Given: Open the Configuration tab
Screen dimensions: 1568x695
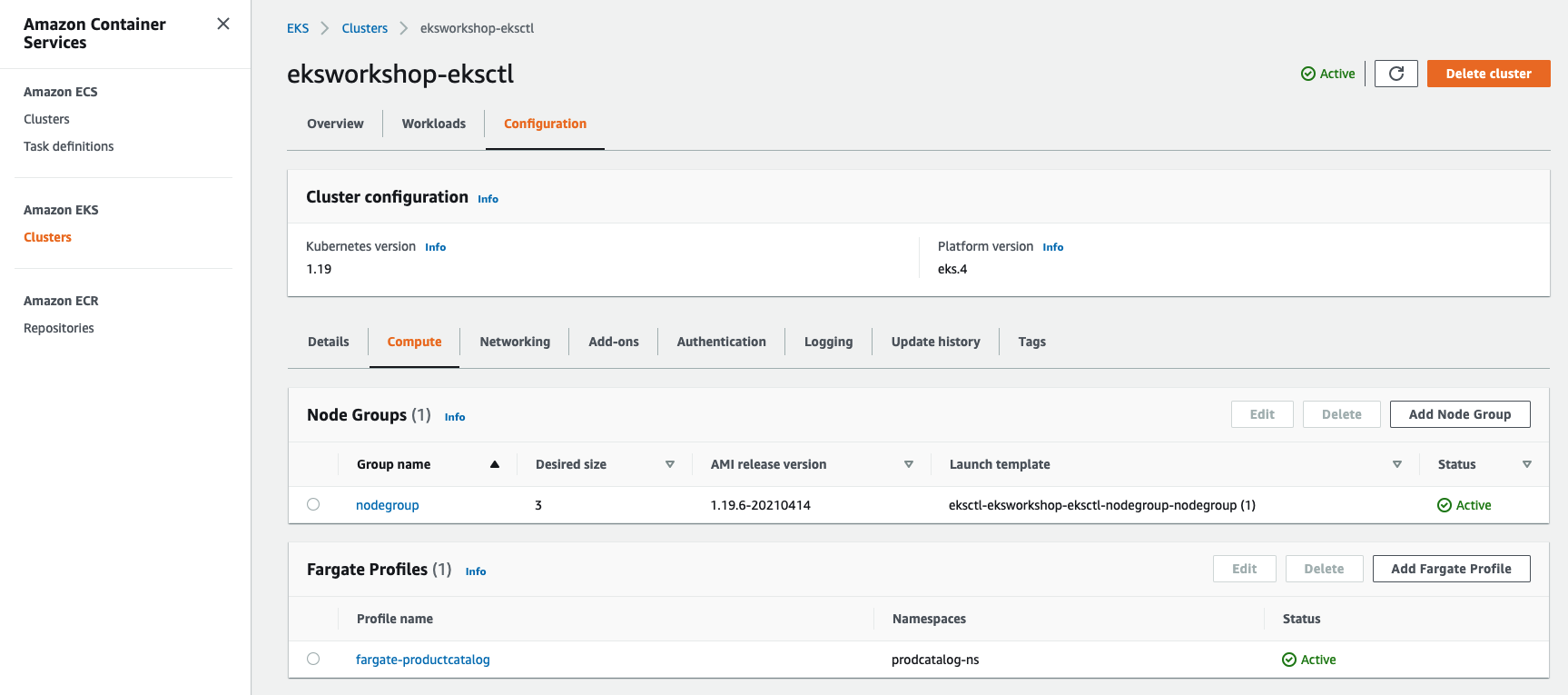Looking at the screenshot, I should click(x=545, y=124).
